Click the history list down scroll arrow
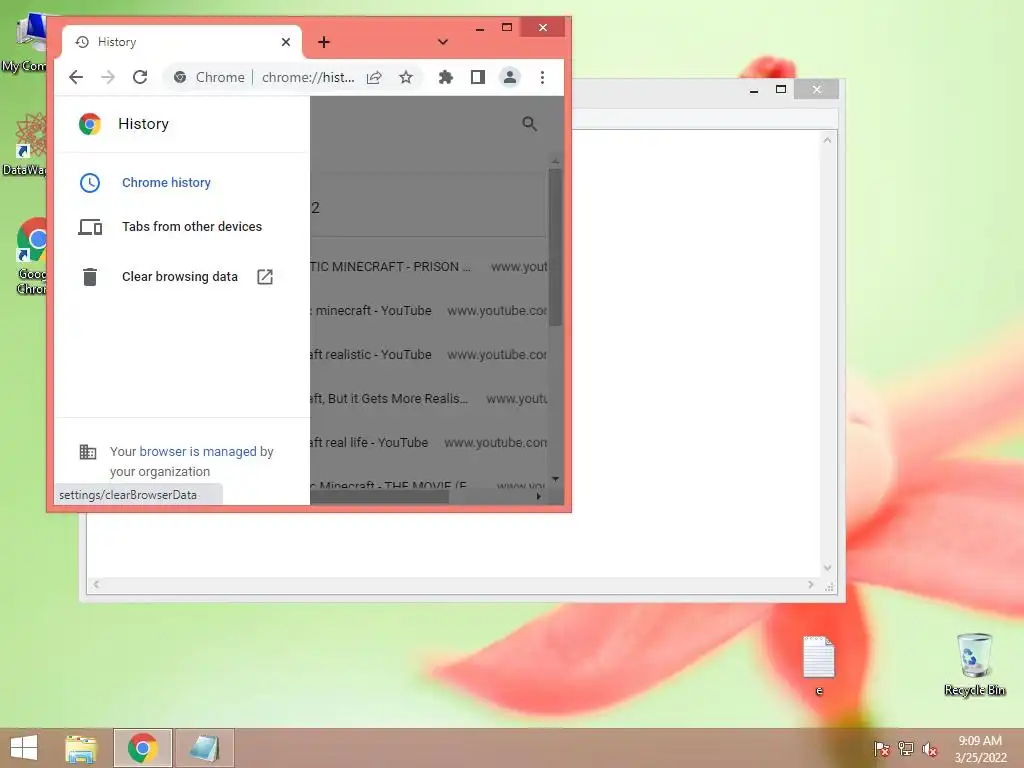The height and width of the screenshot is (768, 1024). coord(555,479)
